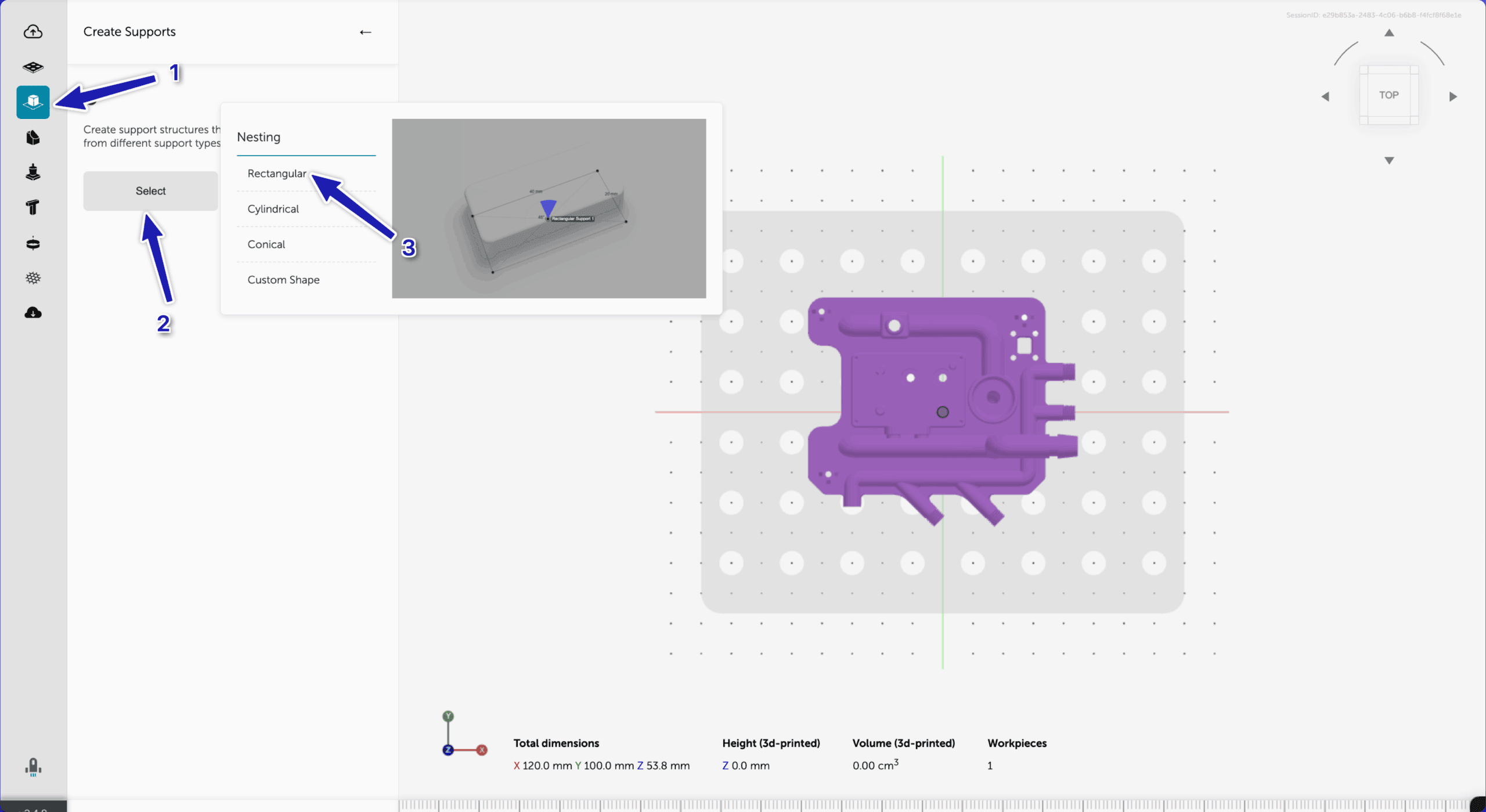Screen dimensions: 1486x812
Task: Select Custom Shape support option
Action: pos(283,280)
